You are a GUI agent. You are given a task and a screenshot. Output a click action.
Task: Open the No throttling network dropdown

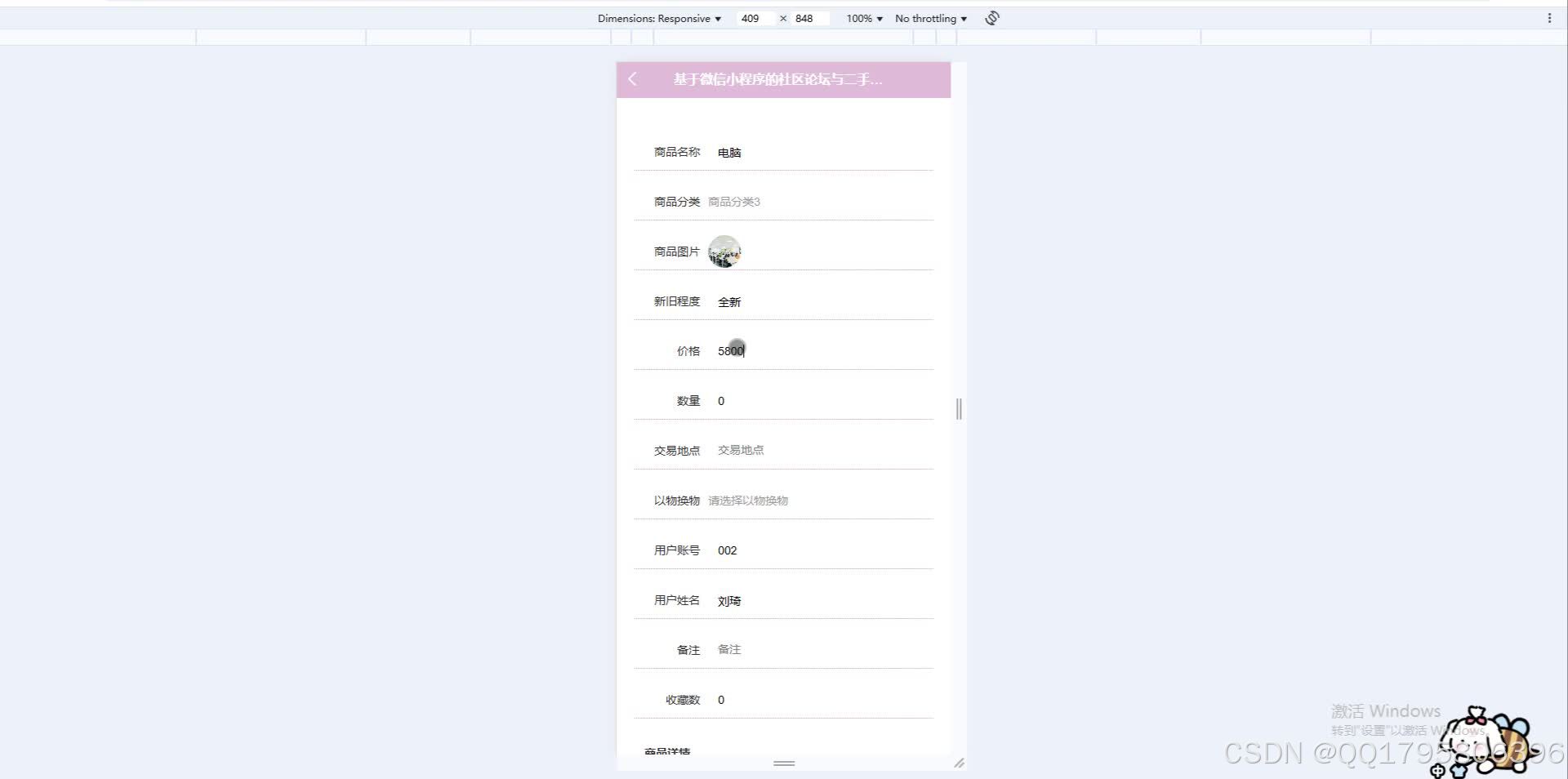[929, 18]
